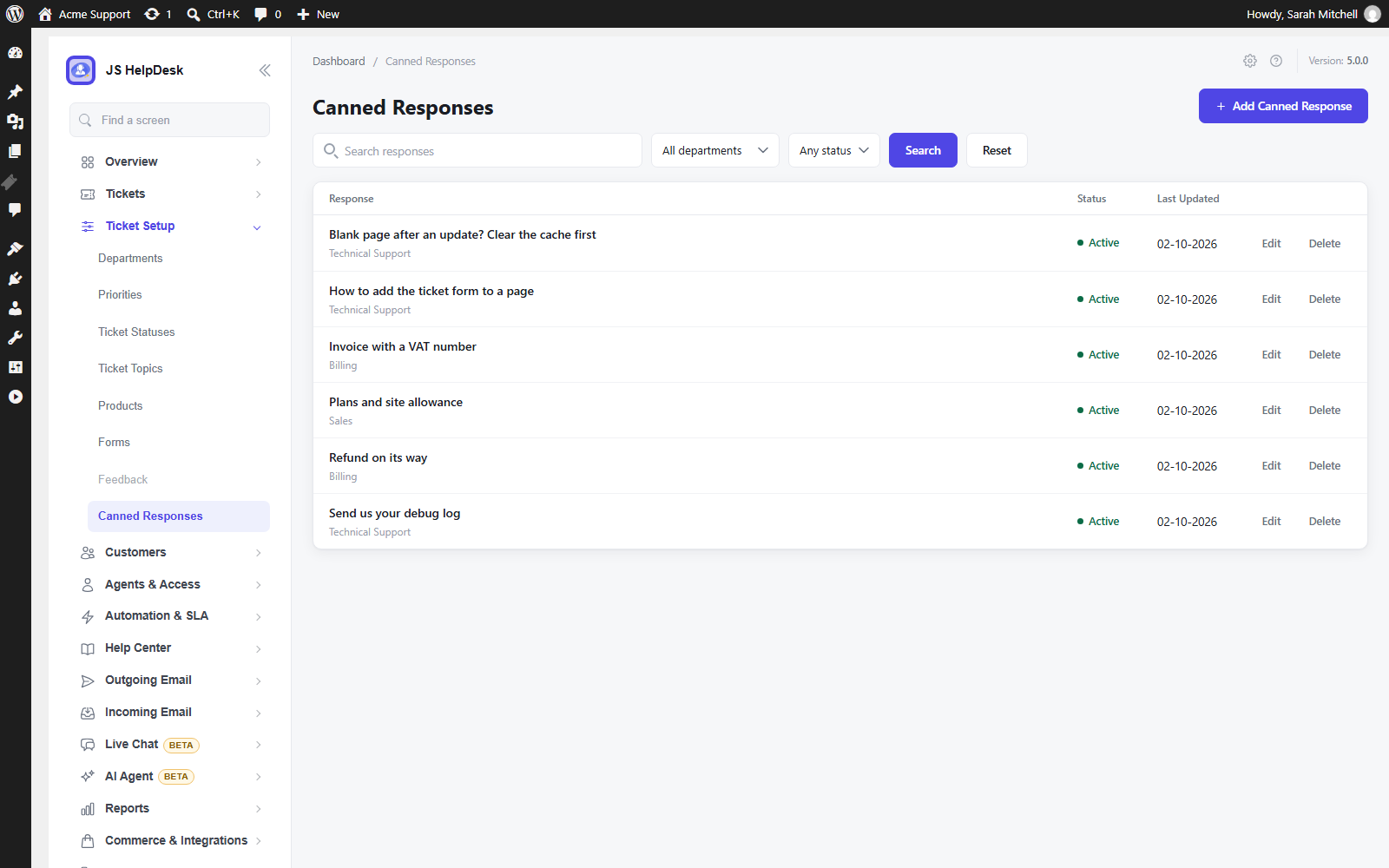Select the Canned Responses menu item
This screenshot has height=868, width=1389.
pos(179,516)
